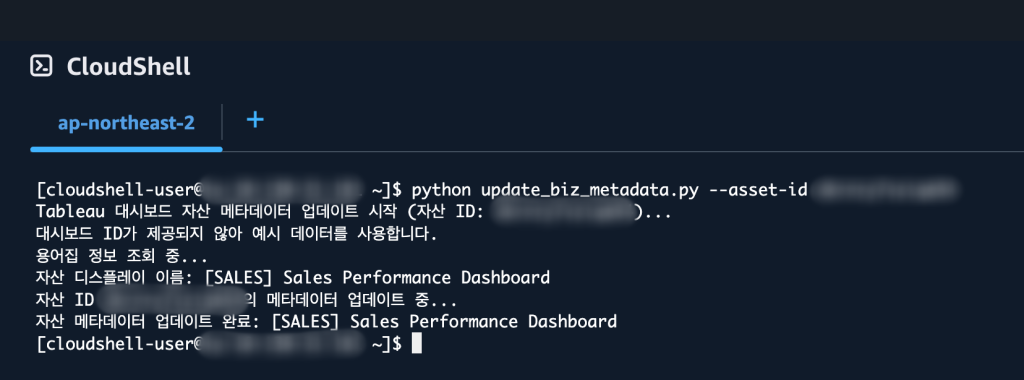
Task: Click the word python in the command line
Action: tap(441, 190)
